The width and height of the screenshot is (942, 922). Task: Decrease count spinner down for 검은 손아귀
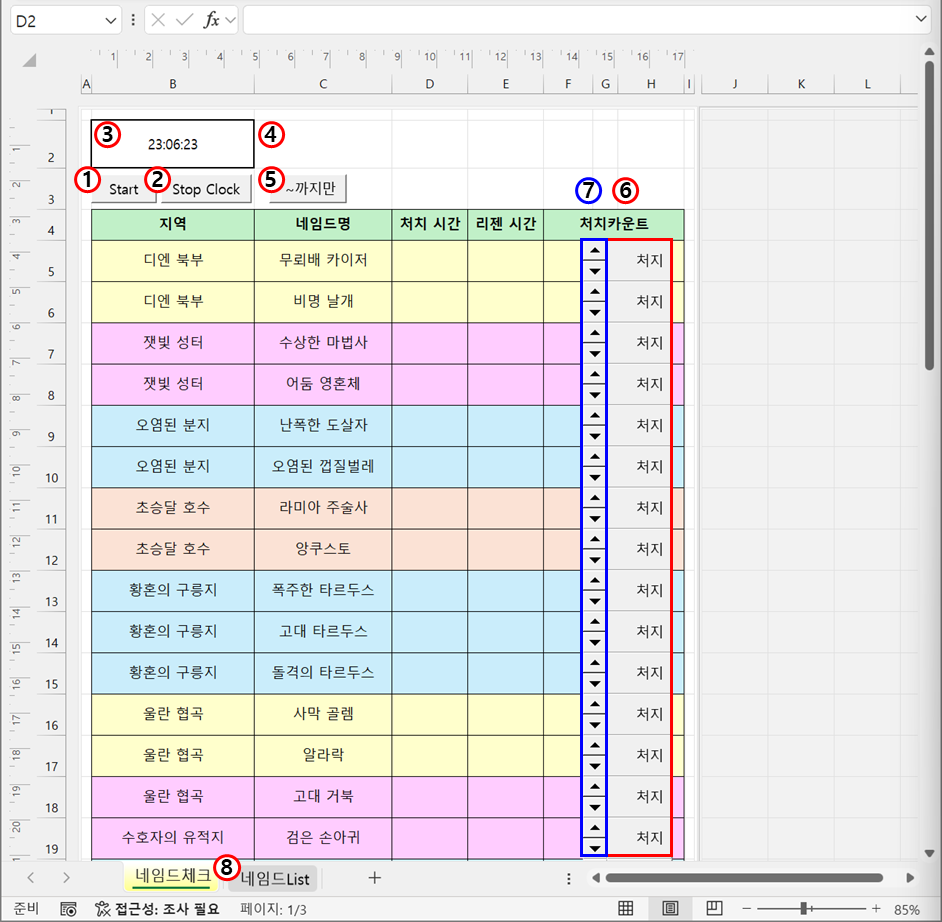point(595,848)
